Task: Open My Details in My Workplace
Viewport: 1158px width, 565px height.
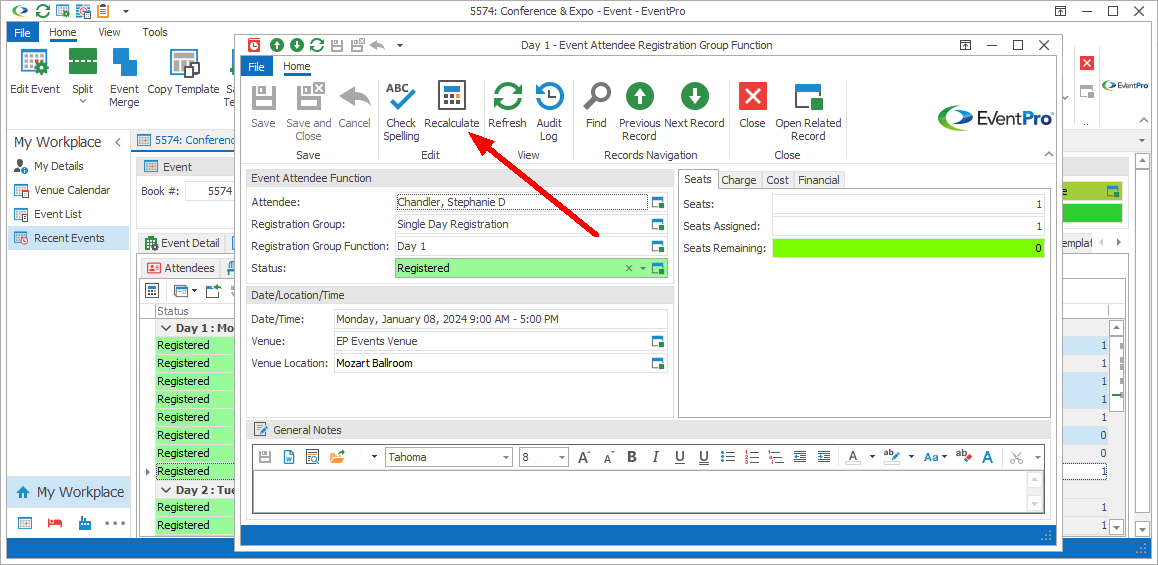Action: 69,166
